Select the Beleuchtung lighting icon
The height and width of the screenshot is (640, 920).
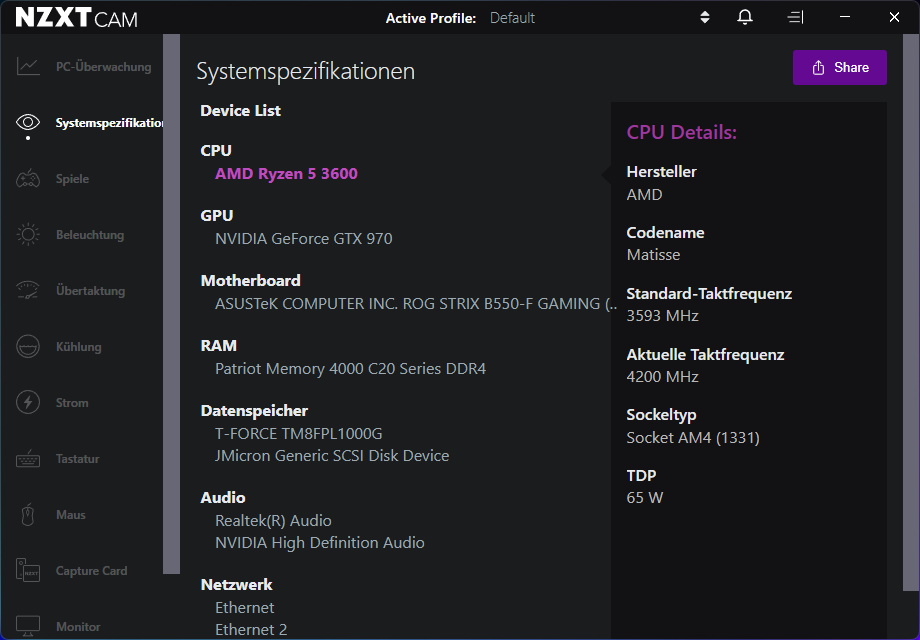(x=27, y=234)
